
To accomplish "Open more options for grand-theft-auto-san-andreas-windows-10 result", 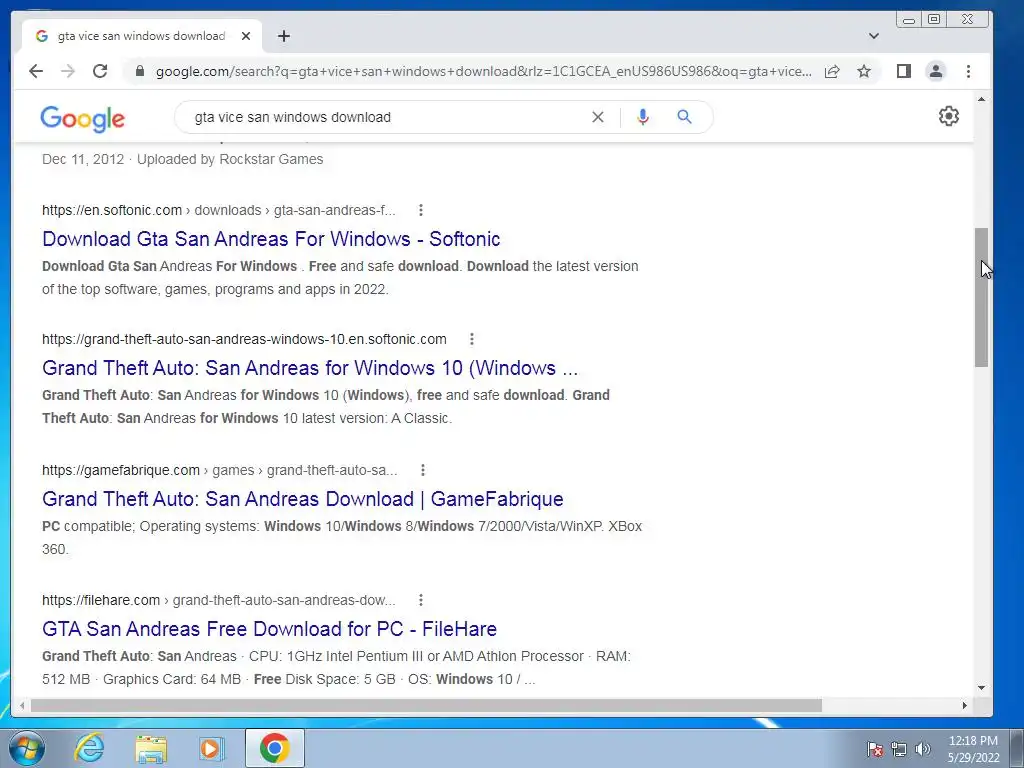I will point(472,339).
